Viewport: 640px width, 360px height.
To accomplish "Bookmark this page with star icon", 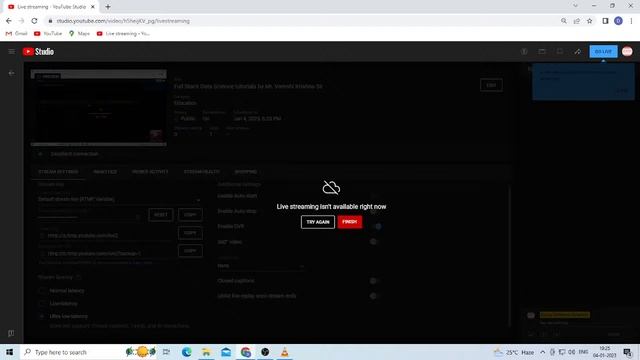I will (x=589, y=21).
